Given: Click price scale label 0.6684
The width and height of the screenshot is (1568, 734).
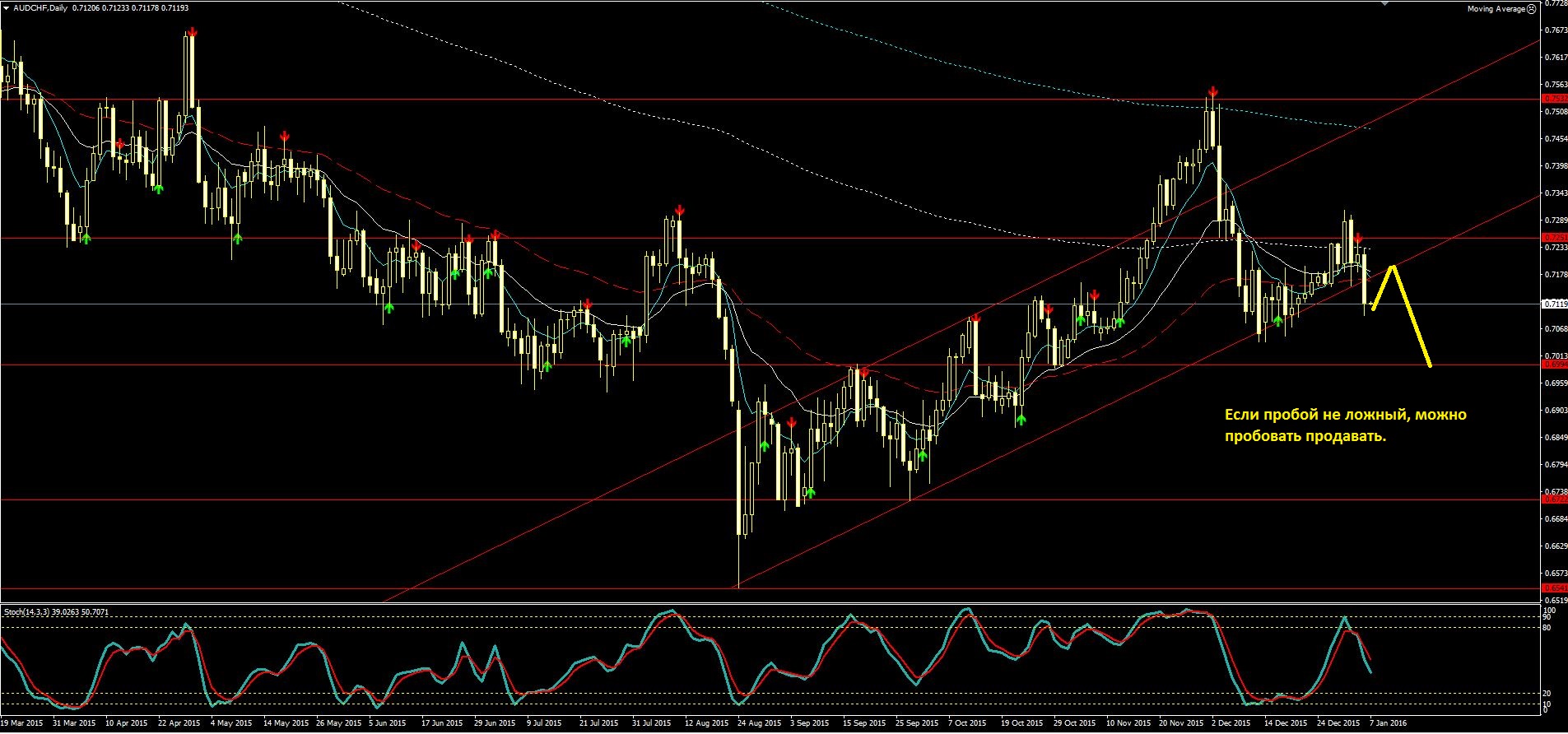Looking at the screenshot, I should point(1556,519).
